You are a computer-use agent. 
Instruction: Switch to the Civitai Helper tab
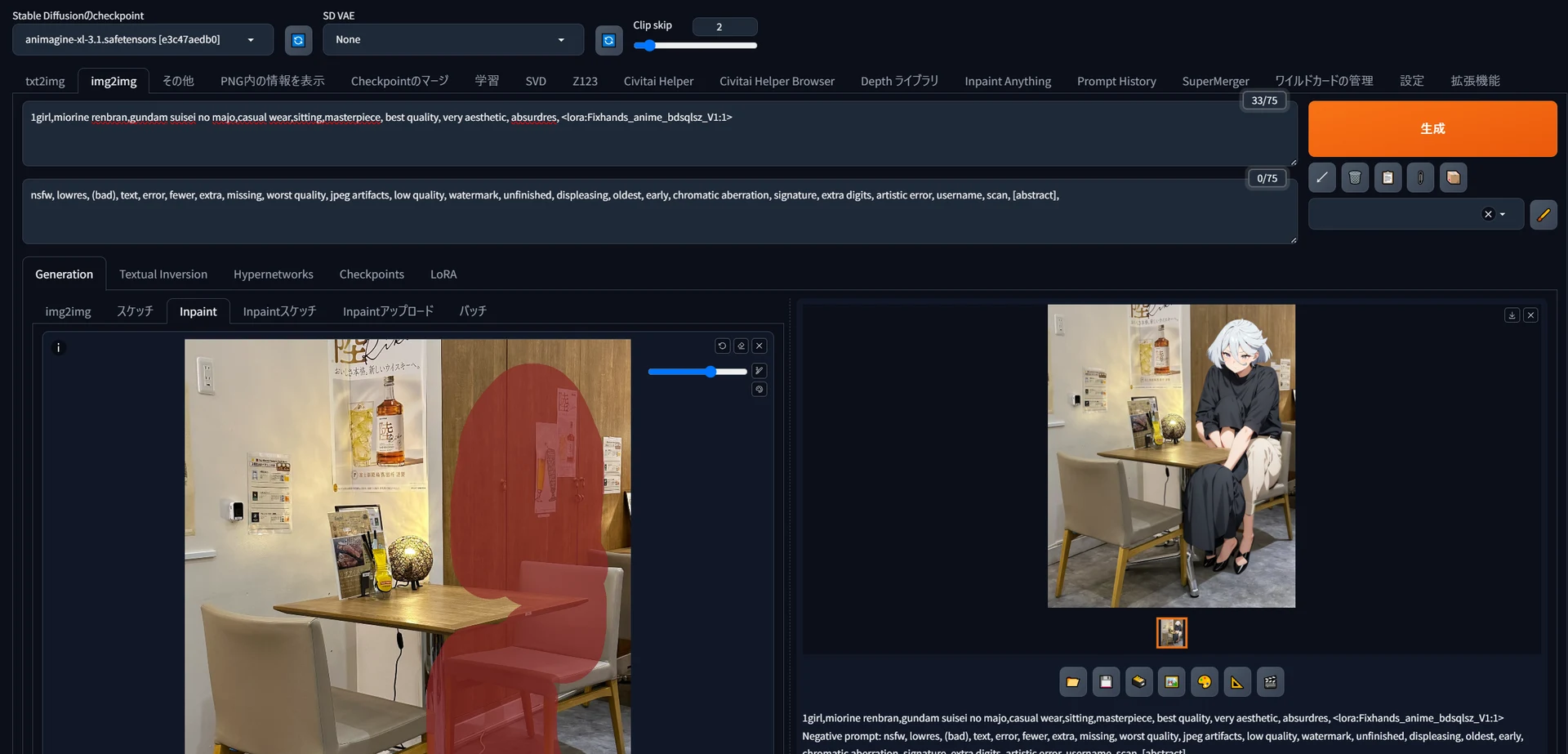point(658,81)
